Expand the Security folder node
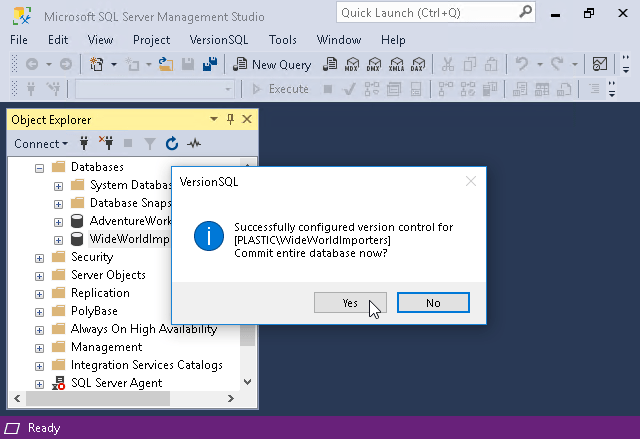This screenshot has height=439, width=640. [x=40, y=258]
